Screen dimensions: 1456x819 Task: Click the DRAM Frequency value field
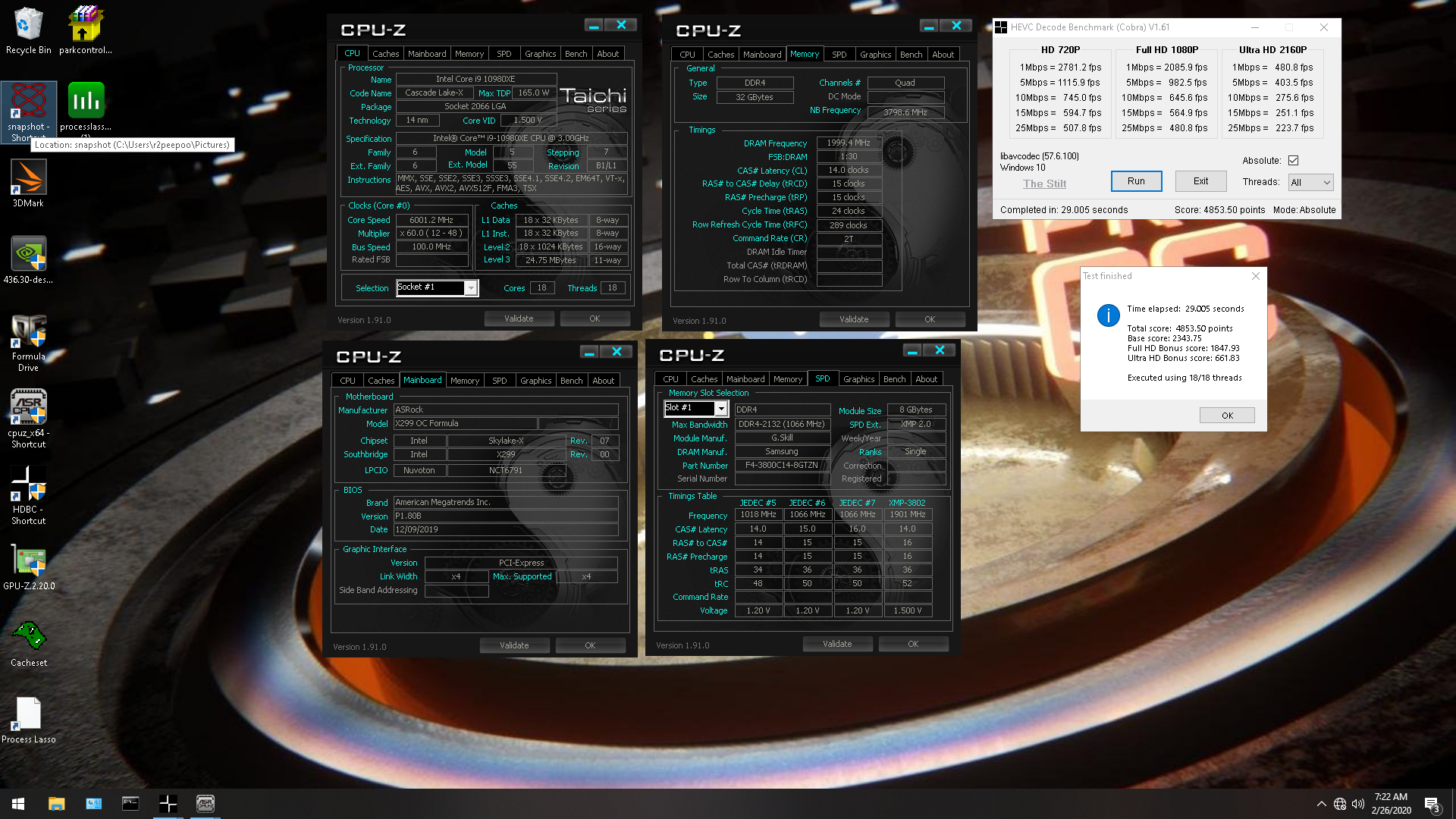[849, 143]
